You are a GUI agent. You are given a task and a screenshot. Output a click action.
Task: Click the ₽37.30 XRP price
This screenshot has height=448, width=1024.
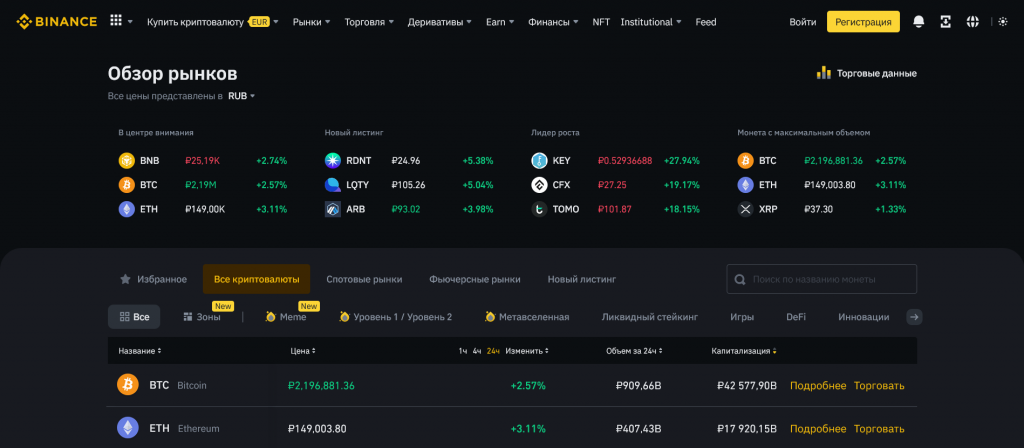[818, 209]
